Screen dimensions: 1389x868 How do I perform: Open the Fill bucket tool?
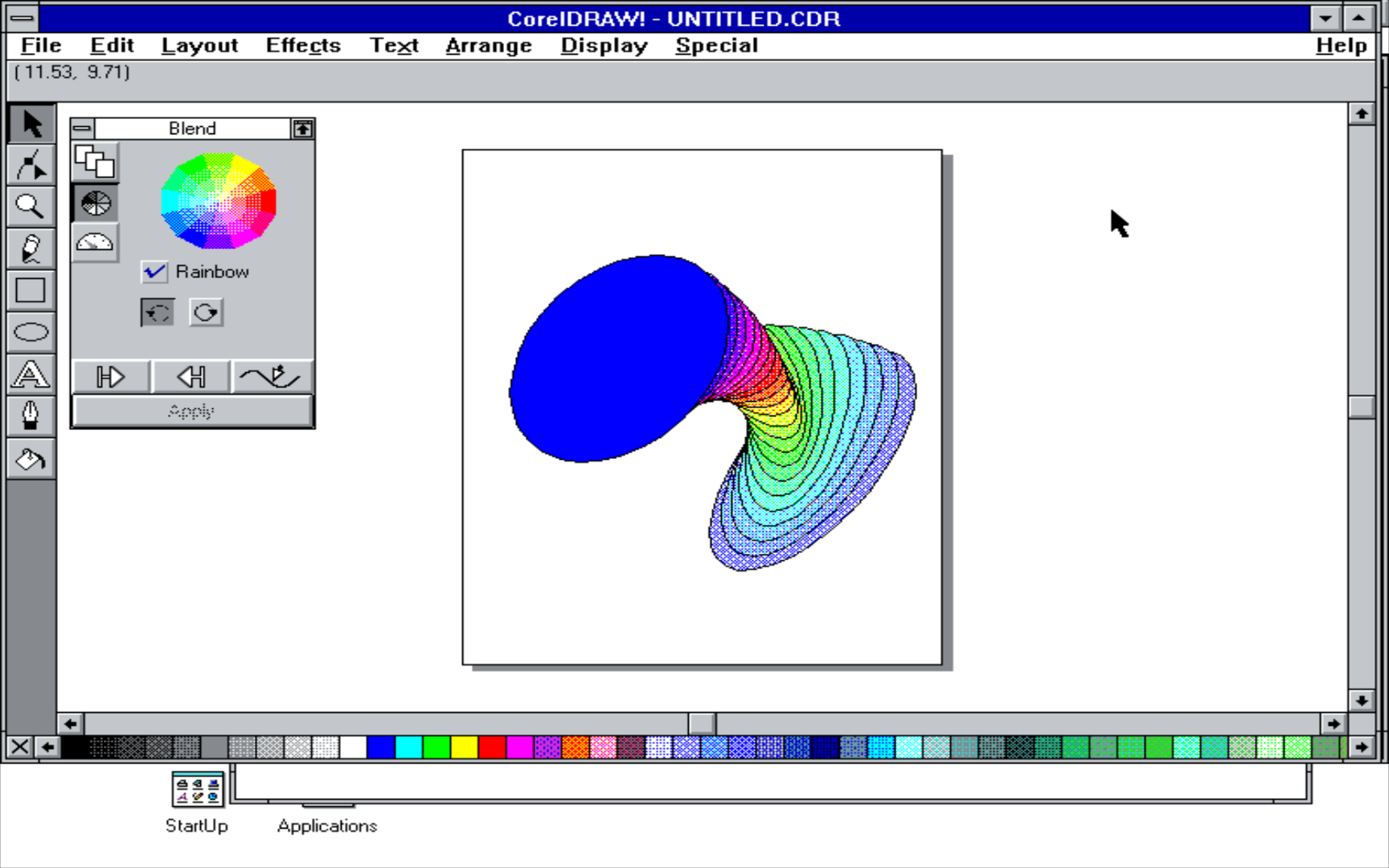pyautogui.click(x=31, y=459)
